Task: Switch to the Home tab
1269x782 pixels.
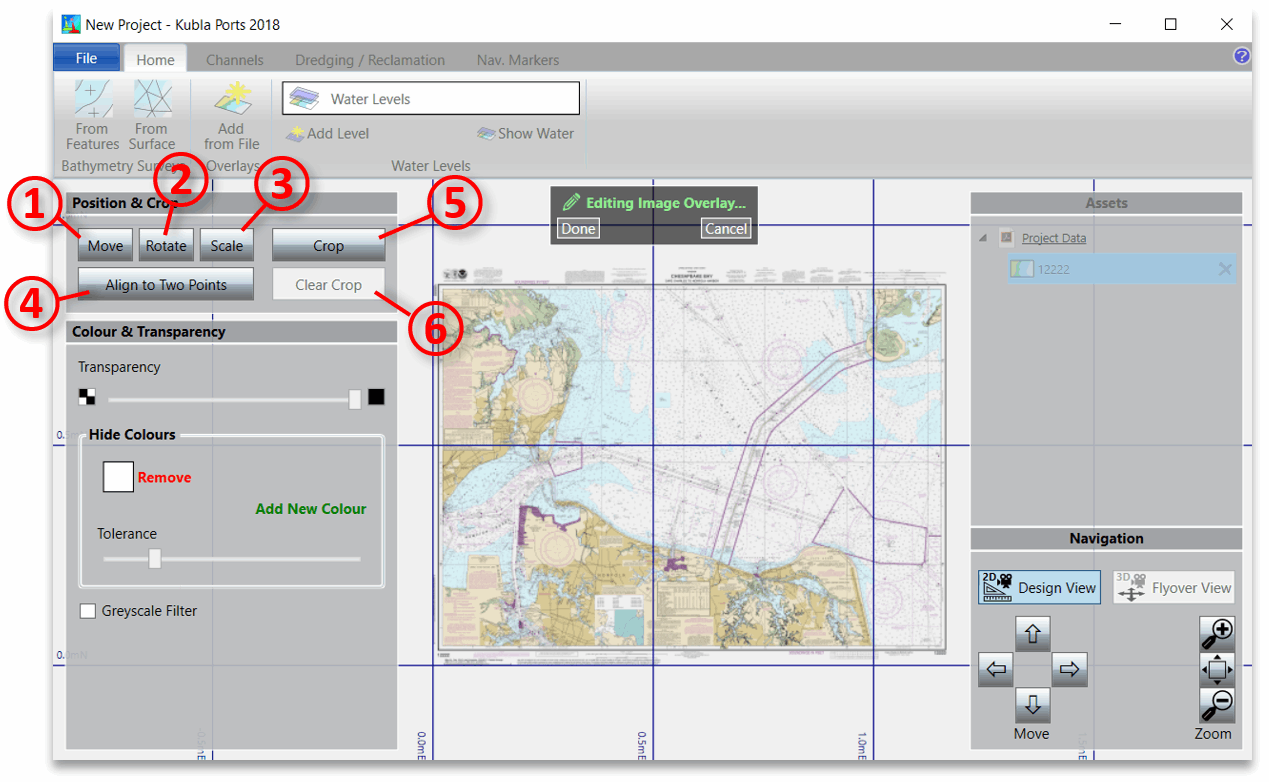Action: (x=156, y=60)
